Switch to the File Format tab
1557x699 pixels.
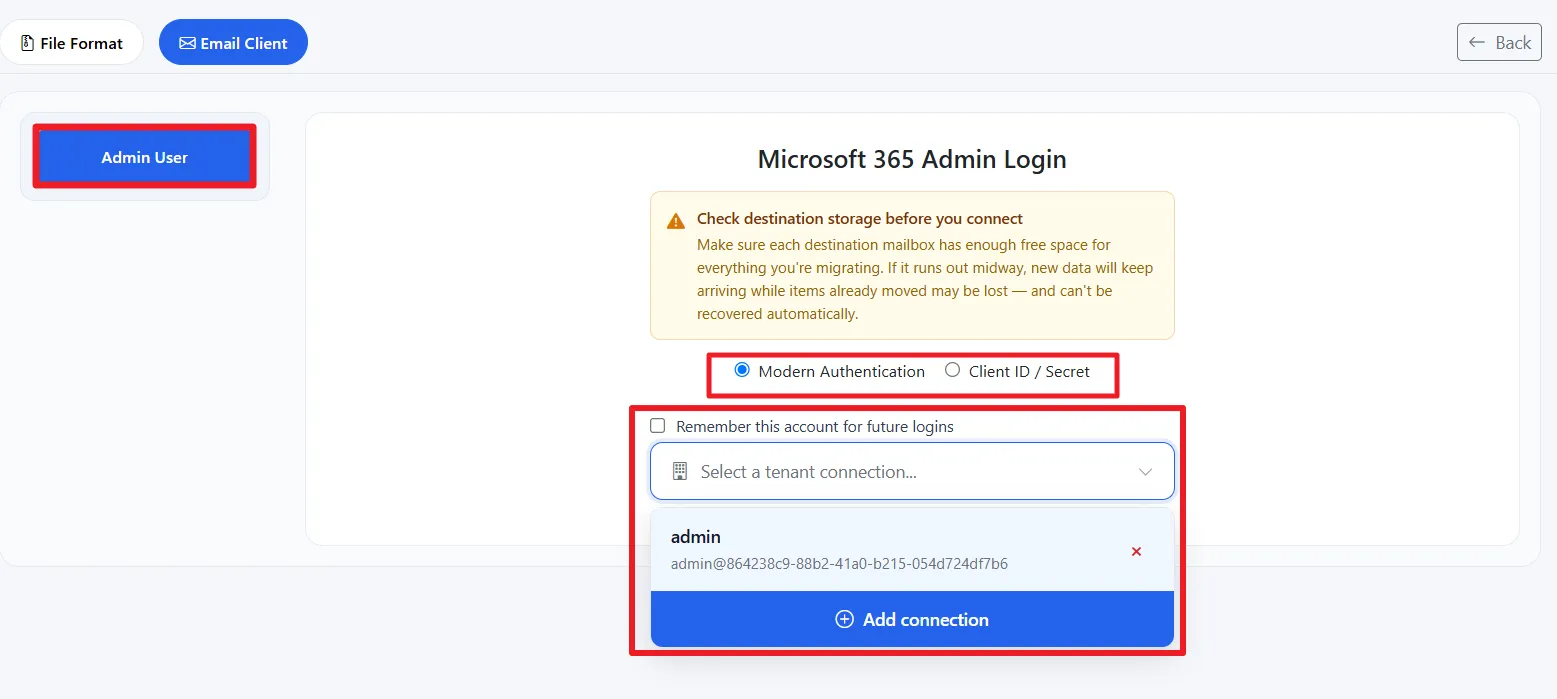point(72,43)
